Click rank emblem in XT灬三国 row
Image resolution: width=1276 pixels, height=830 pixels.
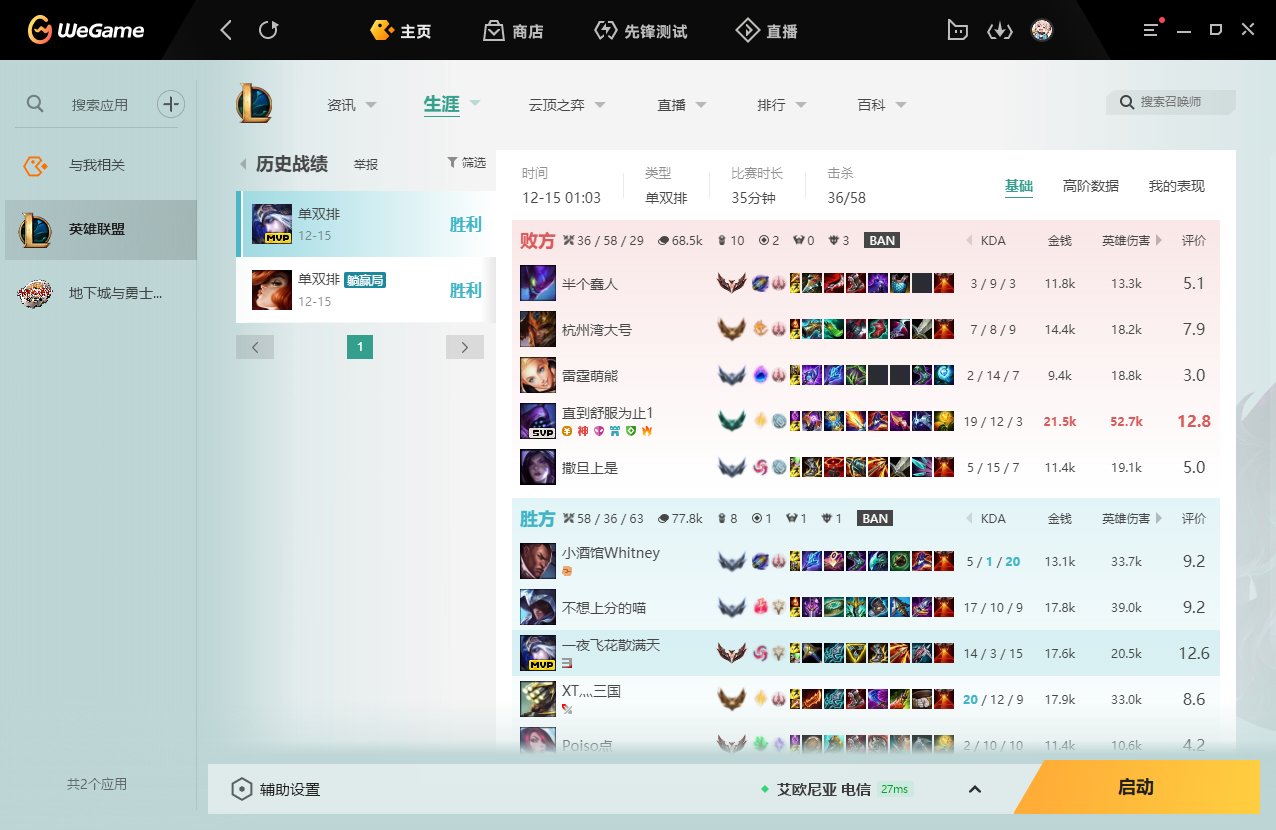tap(732, 699)
